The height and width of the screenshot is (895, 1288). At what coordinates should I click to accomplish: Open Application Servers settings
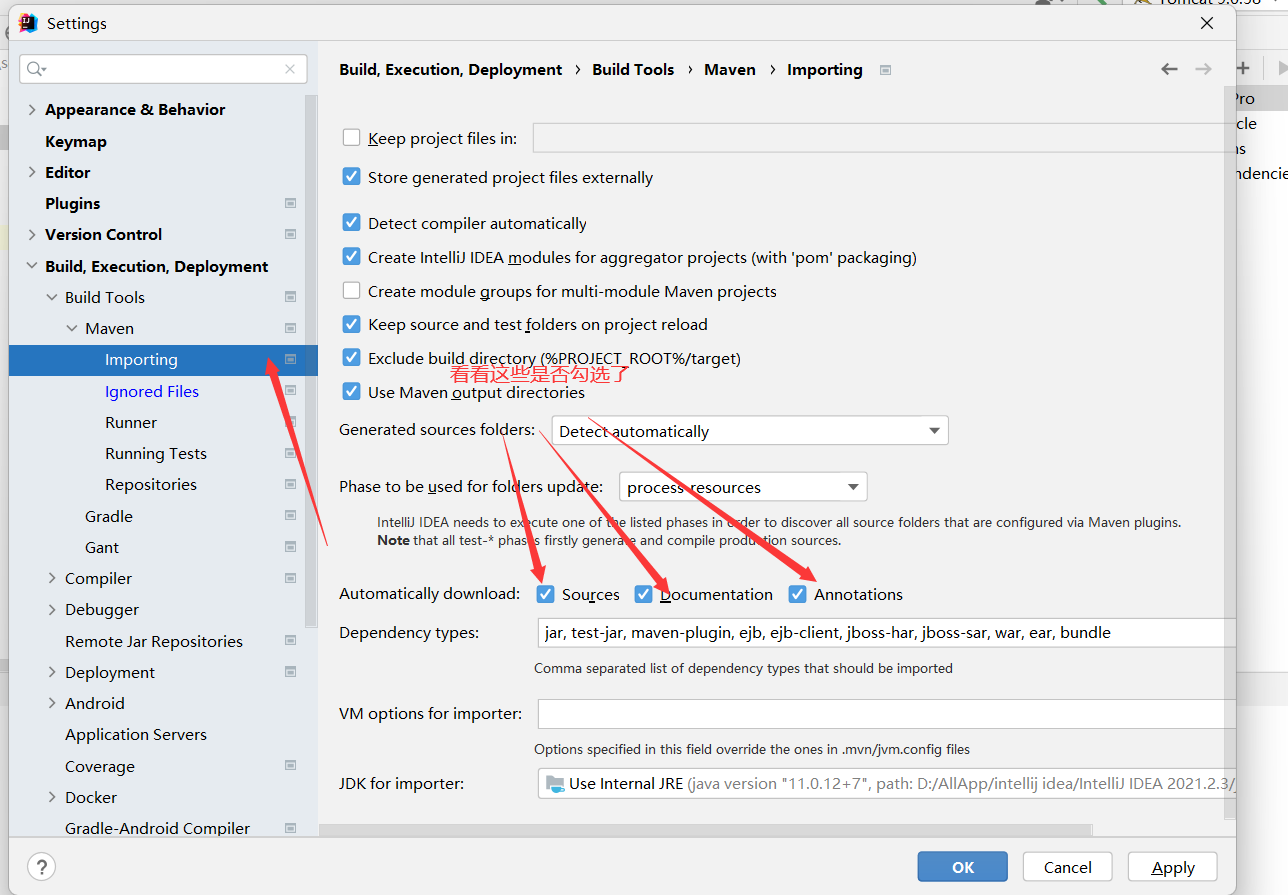click(136, 734)
